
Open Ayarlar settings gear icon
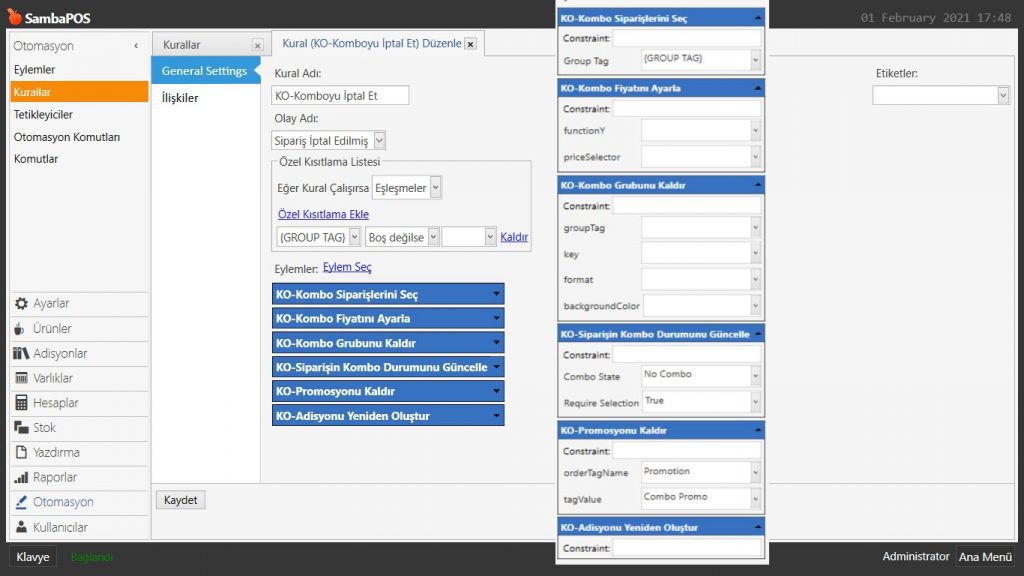coord(21,304)
